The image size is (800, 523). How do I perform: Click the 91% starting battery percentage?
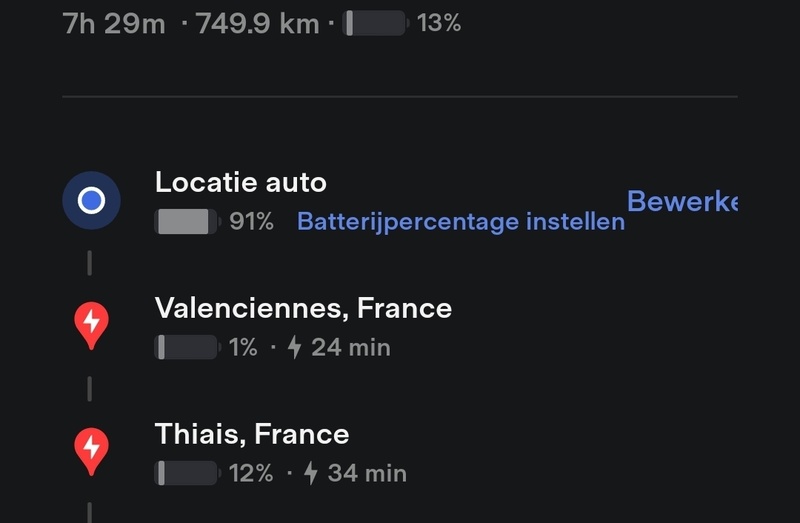251,222
